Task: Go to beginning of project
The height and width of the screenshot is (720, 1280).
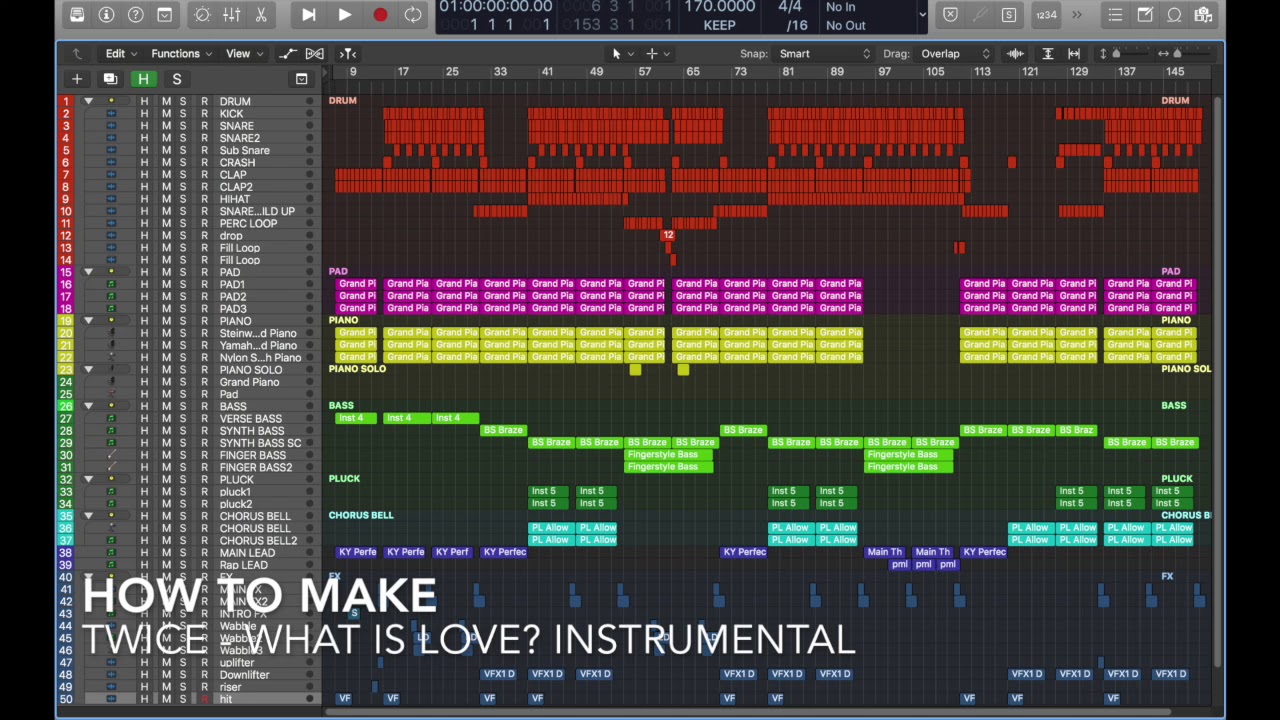Action: 308,15
